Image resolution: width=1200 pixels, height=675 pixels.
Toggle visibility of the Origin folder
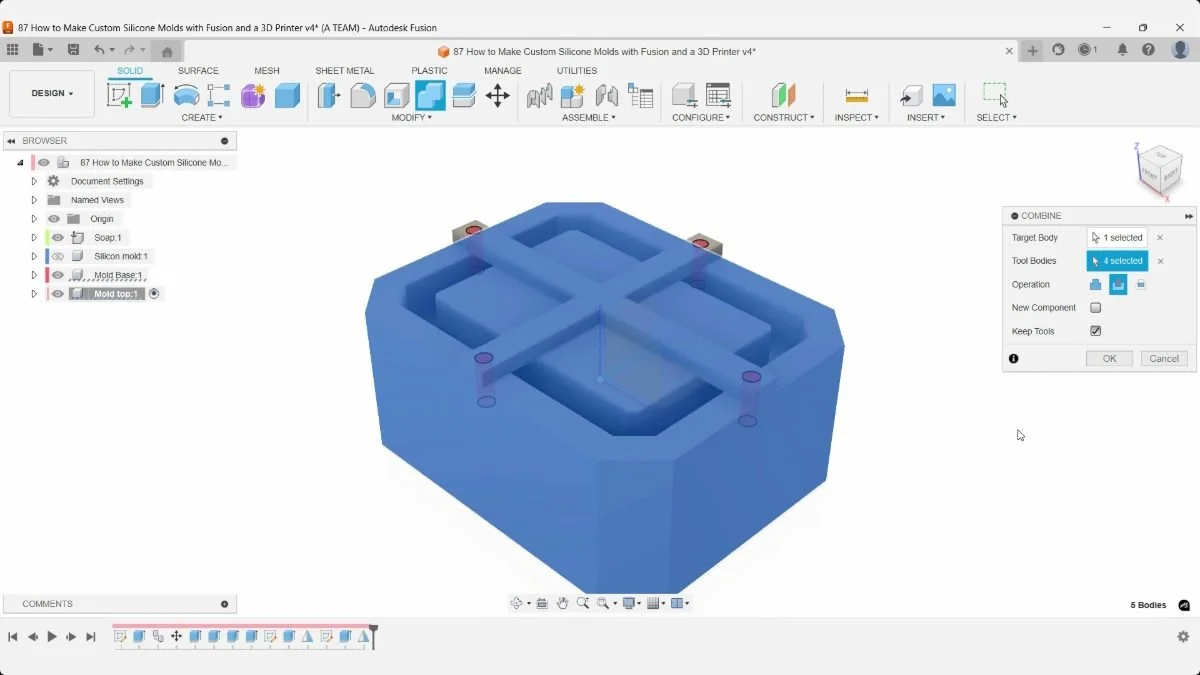tap(54, 219)
